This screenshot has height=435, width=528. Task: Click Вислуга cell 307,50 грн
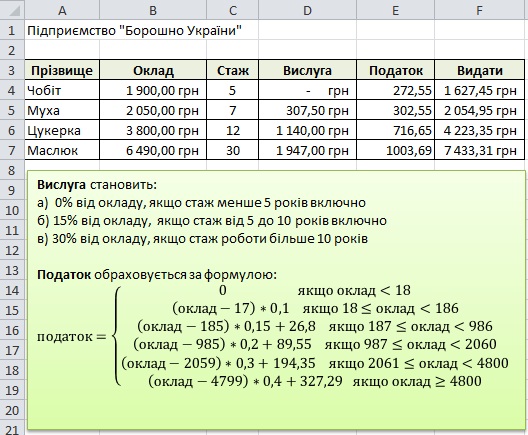click(307, 110)
